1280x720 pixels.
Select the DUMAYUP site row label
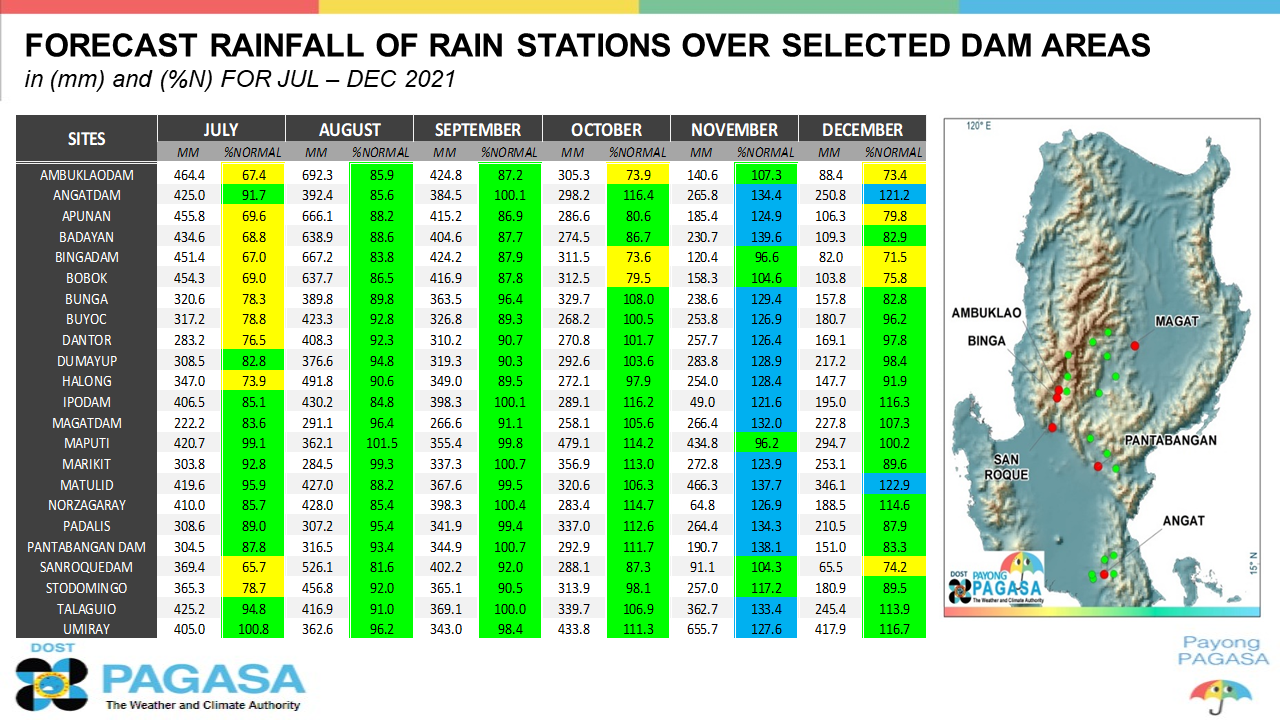point(87,361)
